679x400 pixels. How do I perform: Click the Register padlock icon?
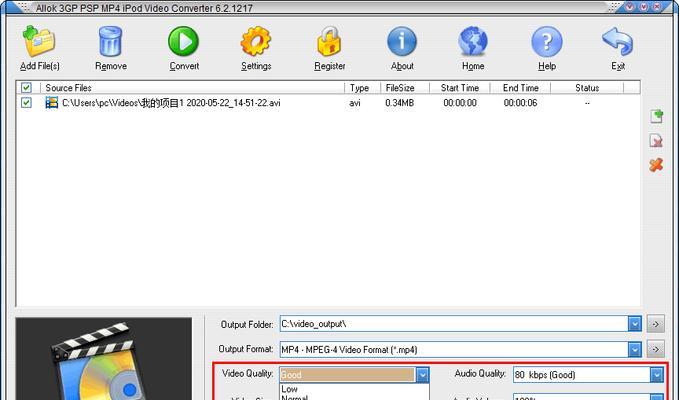[x=329, y=42]
